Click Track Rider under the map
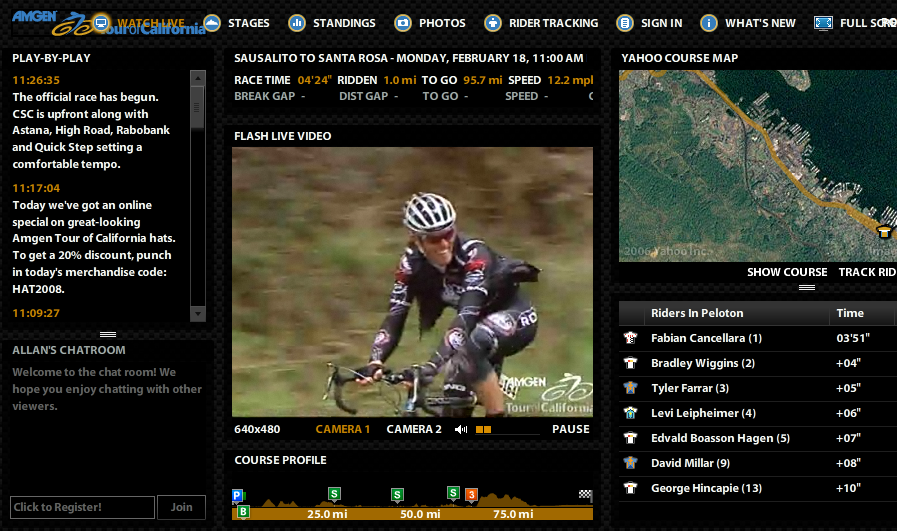 pyautogui.click(x=867, y=272)
